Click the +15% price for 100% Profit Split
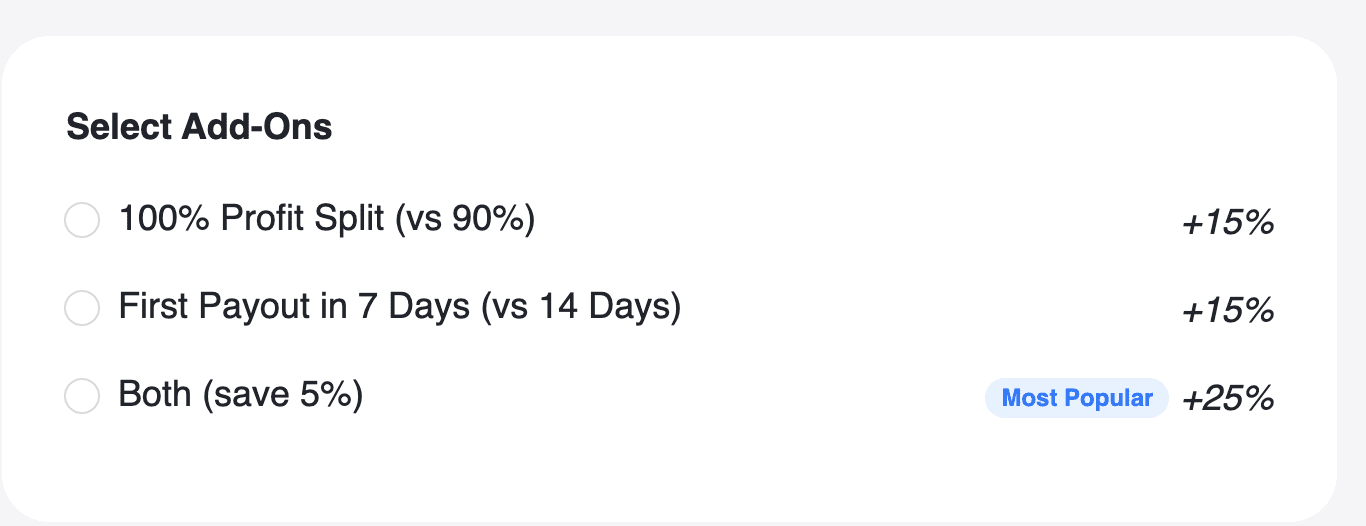This screenshot has height=526, width=1366. pos(1228,223)
